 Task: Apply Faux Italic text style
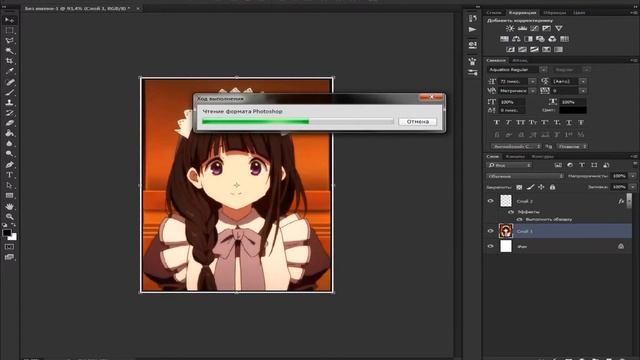(509, 122)
